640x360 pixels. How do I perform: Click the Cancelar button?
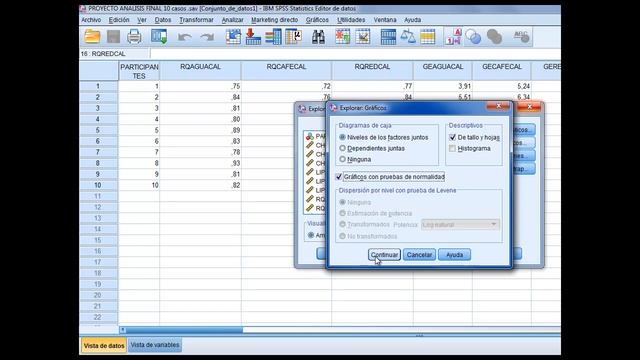point(419,254)
